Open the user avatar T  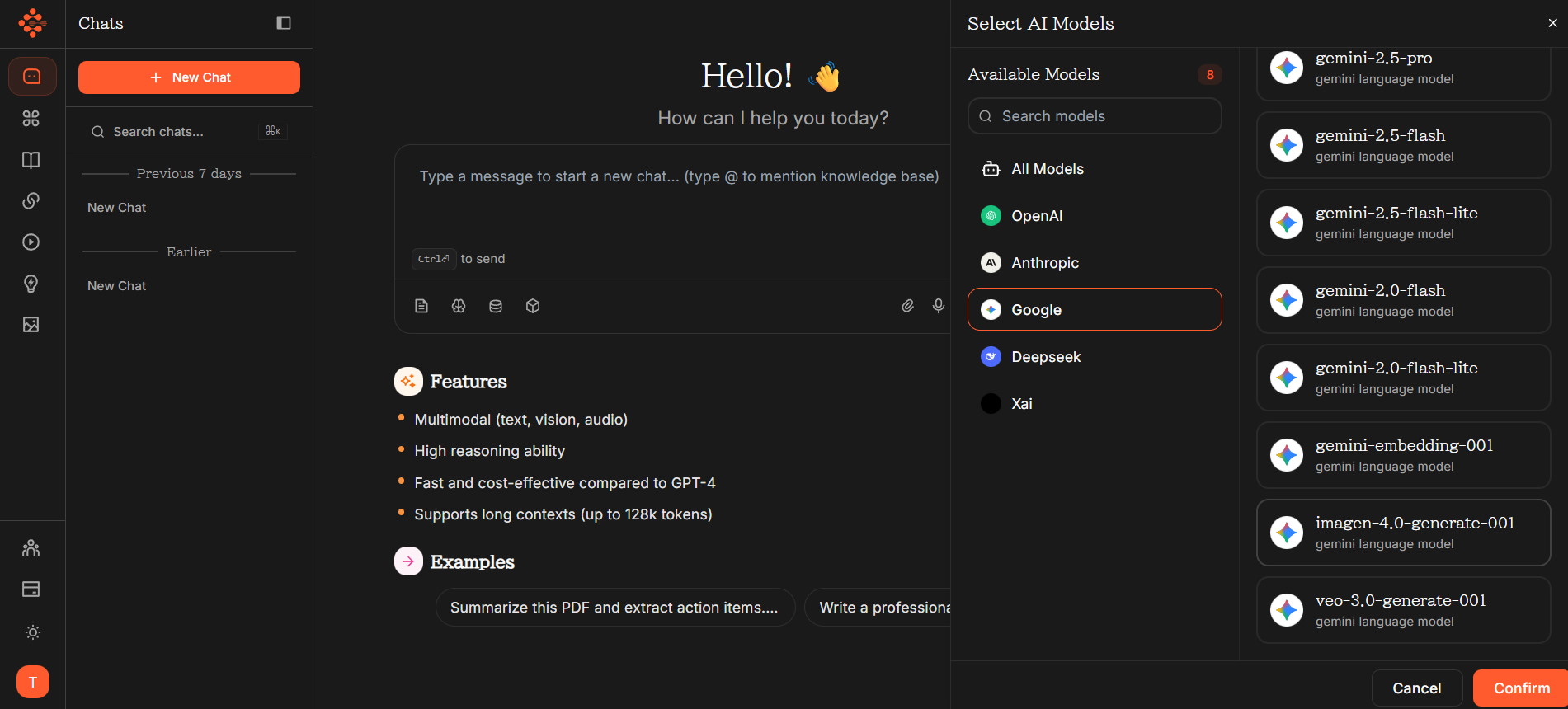[33, 682]
